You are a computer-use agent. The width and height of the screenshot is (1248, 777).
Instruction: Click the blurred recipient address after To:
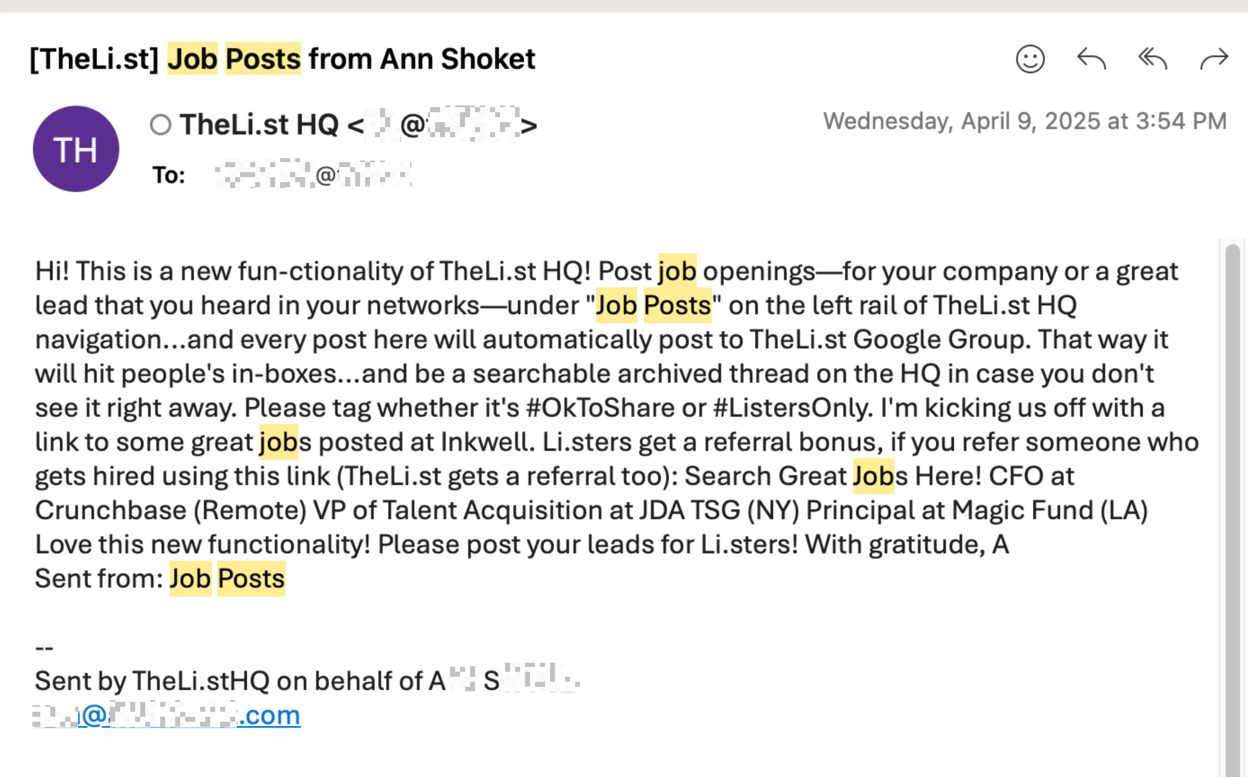[x=312, y=176]
